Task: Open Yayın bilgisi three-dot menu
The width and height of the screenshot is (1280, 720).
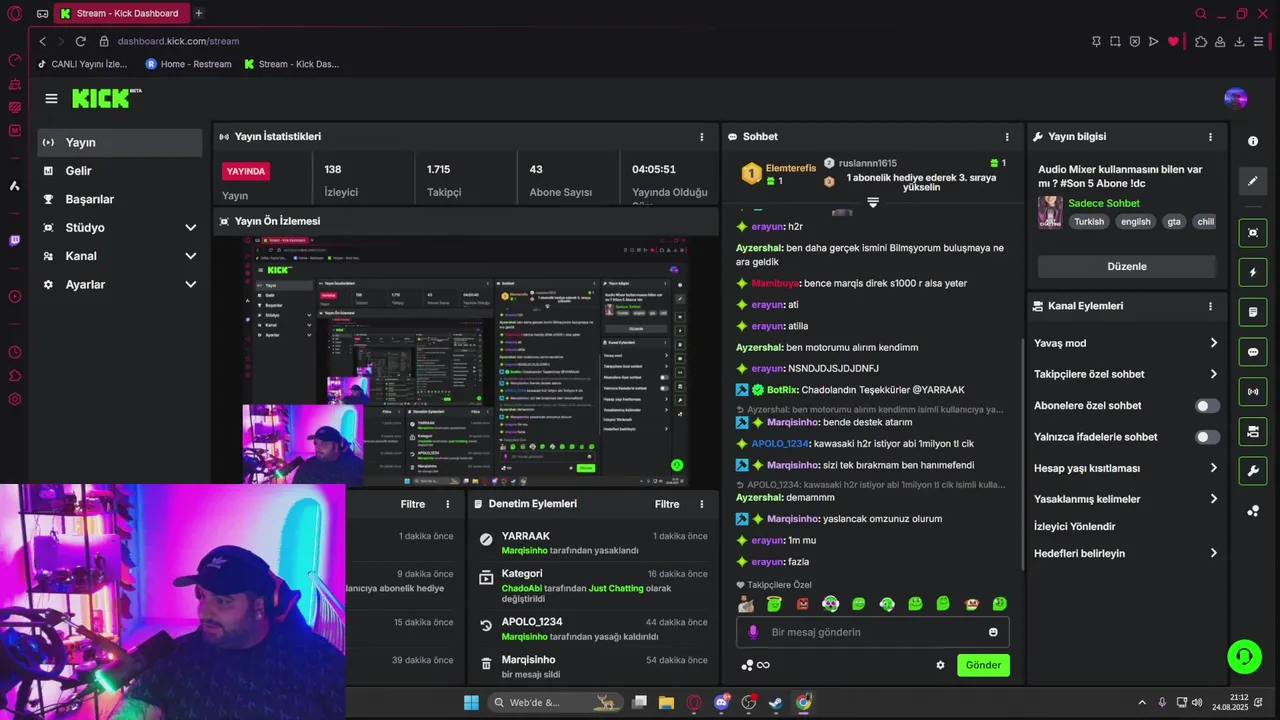Action: (1210, 137)
